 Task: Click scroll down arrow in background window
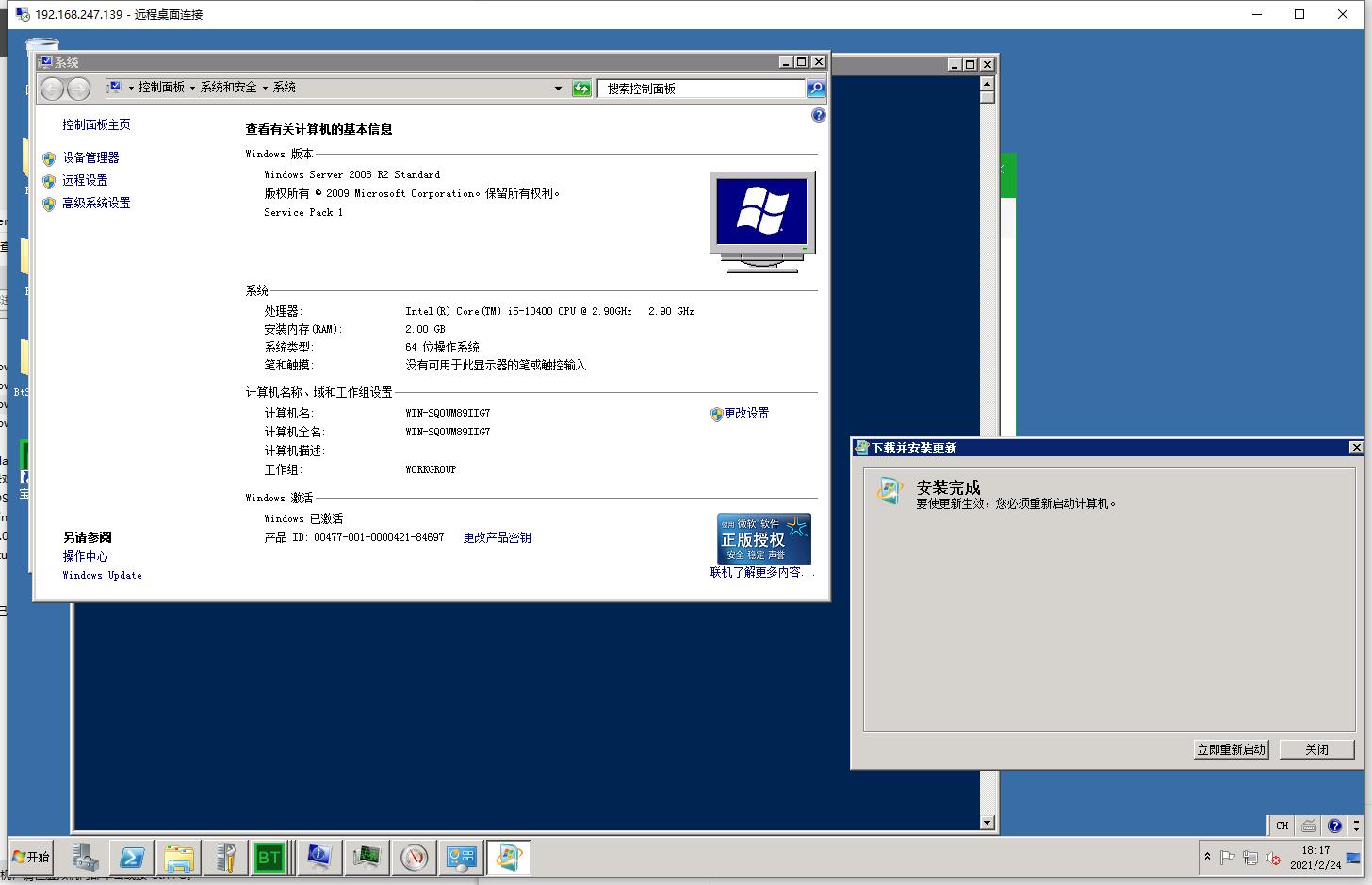[x=987, y=823]
